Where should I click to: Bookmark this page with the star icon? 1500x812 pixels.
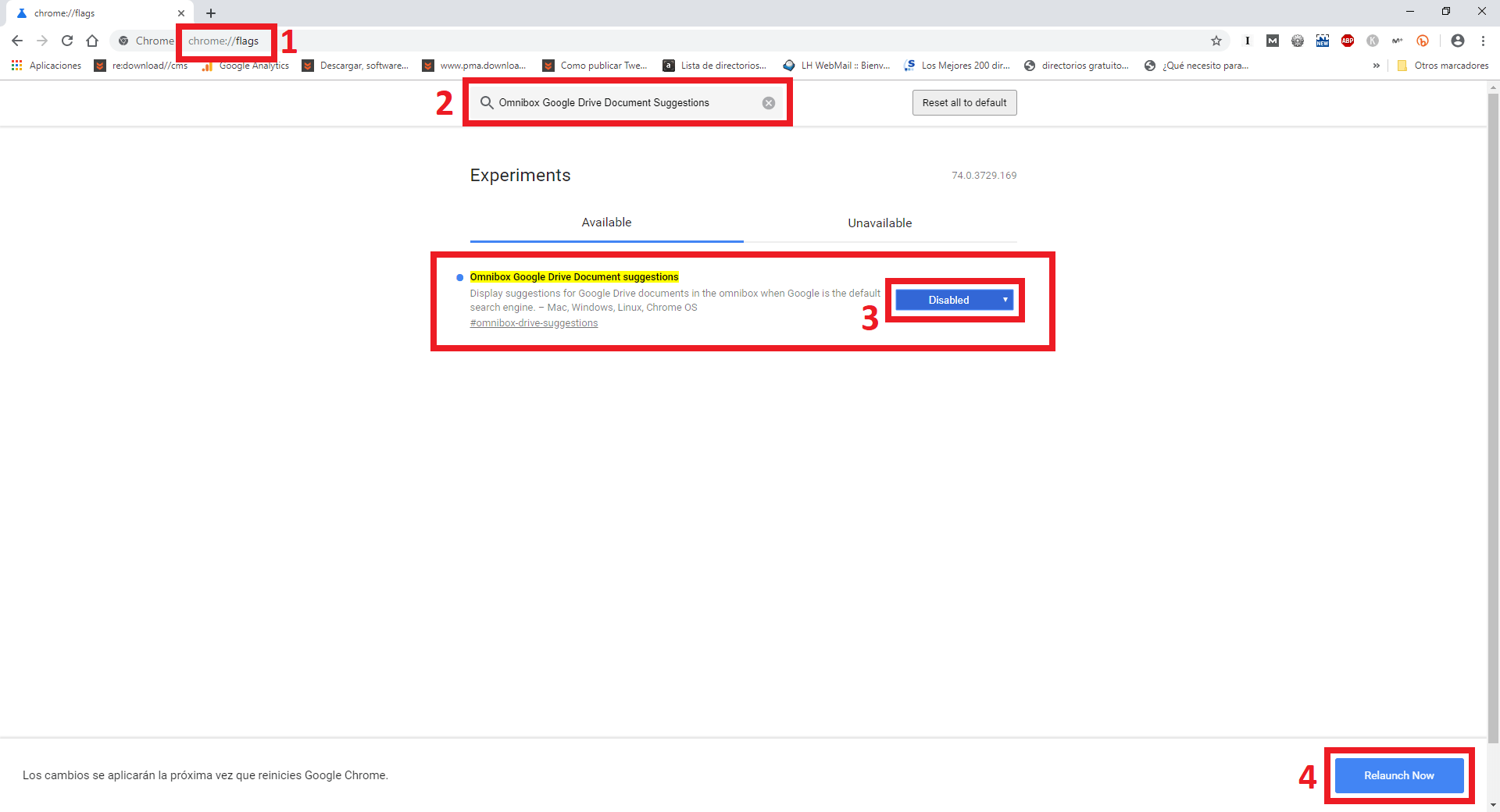click(1216, 41)
